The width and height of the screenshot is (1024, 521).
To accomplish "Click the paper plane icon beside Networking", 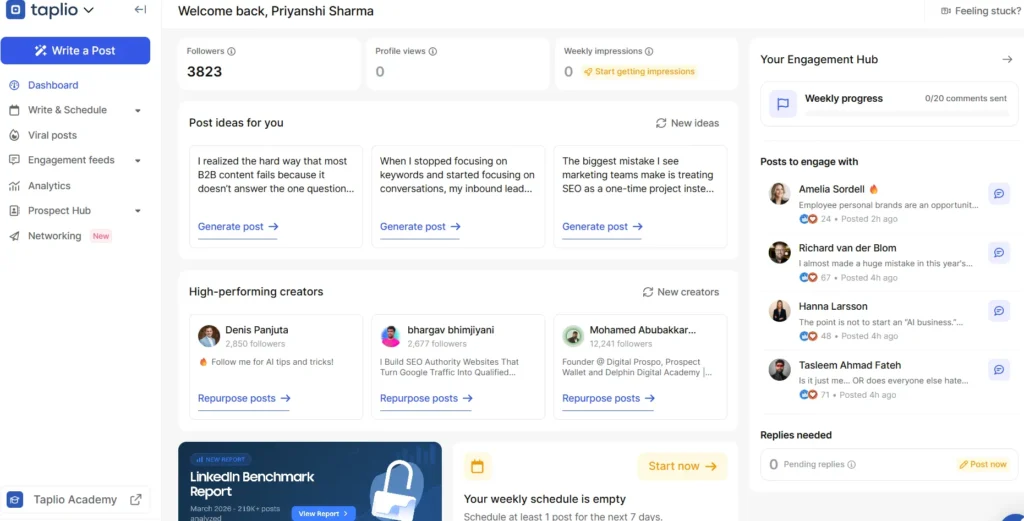I will click(x=14, y=236).
